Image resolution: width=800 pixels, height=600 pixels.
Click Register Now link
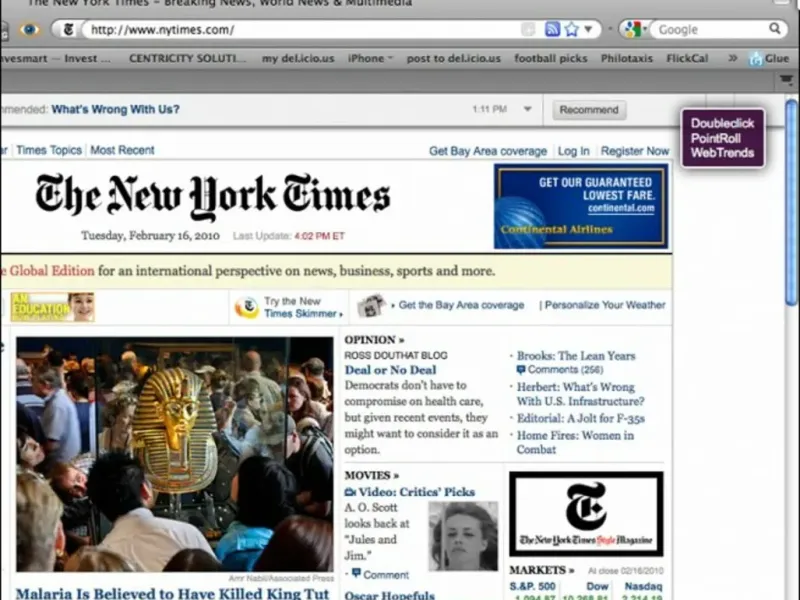point(635,151)
